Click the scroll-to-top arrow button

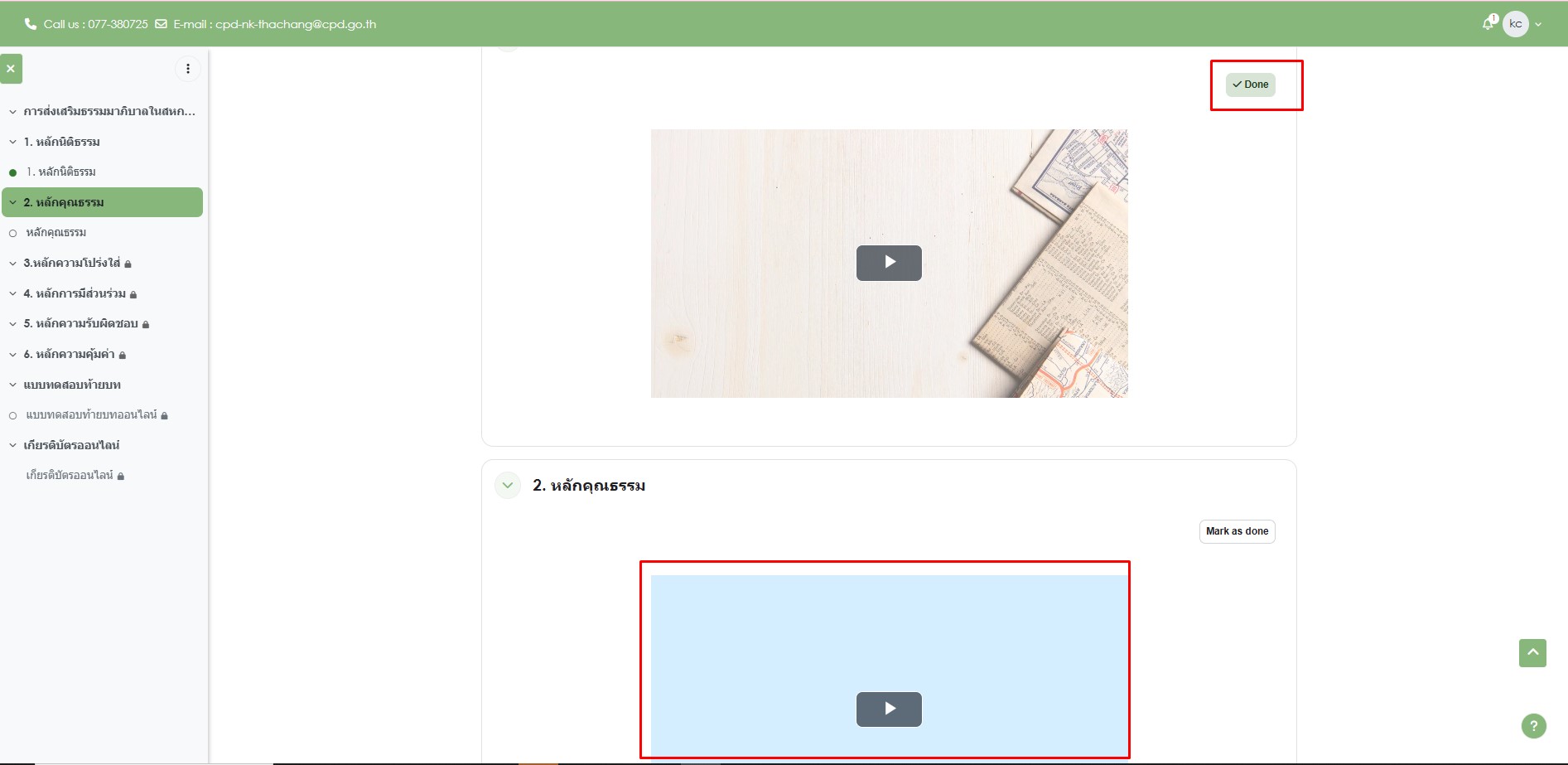pyautogui.click(x=1532, y=653)
